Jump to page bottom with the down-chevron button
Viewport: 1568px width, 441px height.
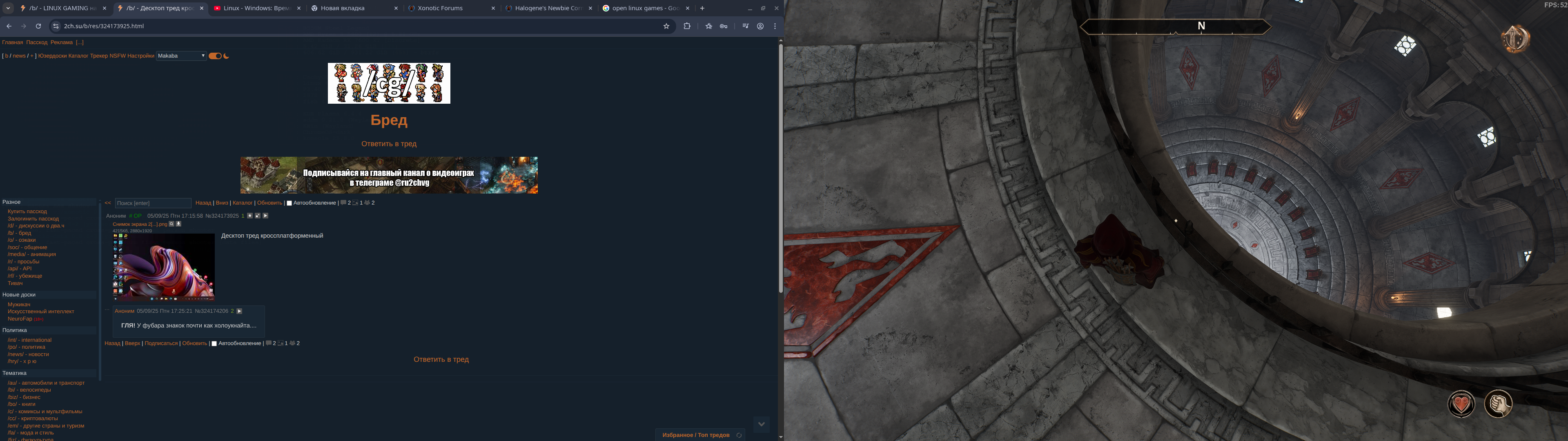(761, 424)
